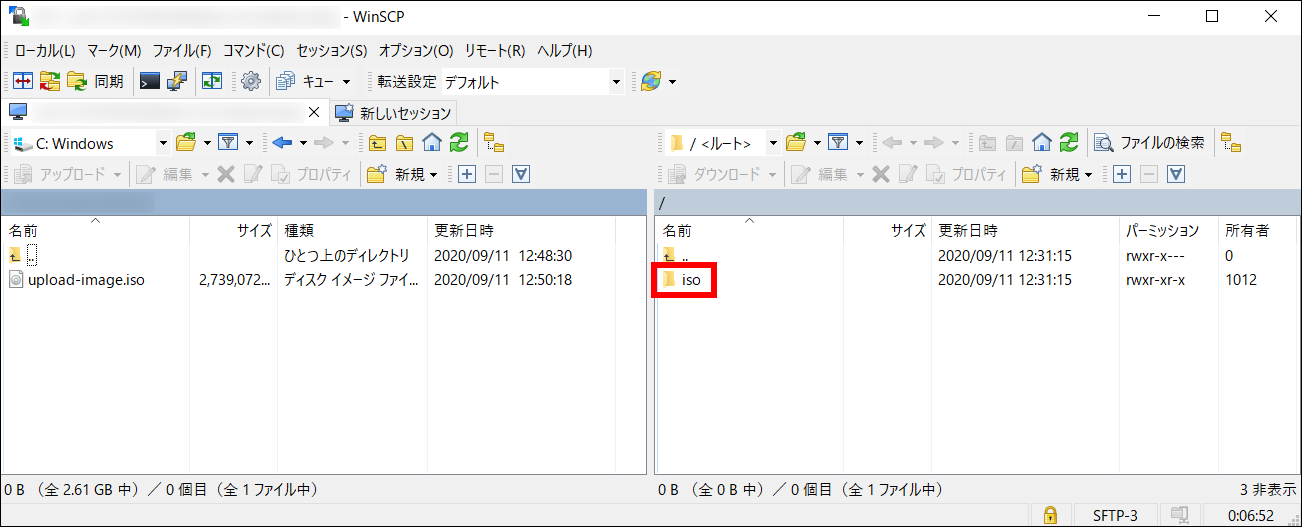Image resolution: width=1302 pixels, height=527 pixels.
Task: Expand the remote path ルート dropdown
Action: coord(772,143)
